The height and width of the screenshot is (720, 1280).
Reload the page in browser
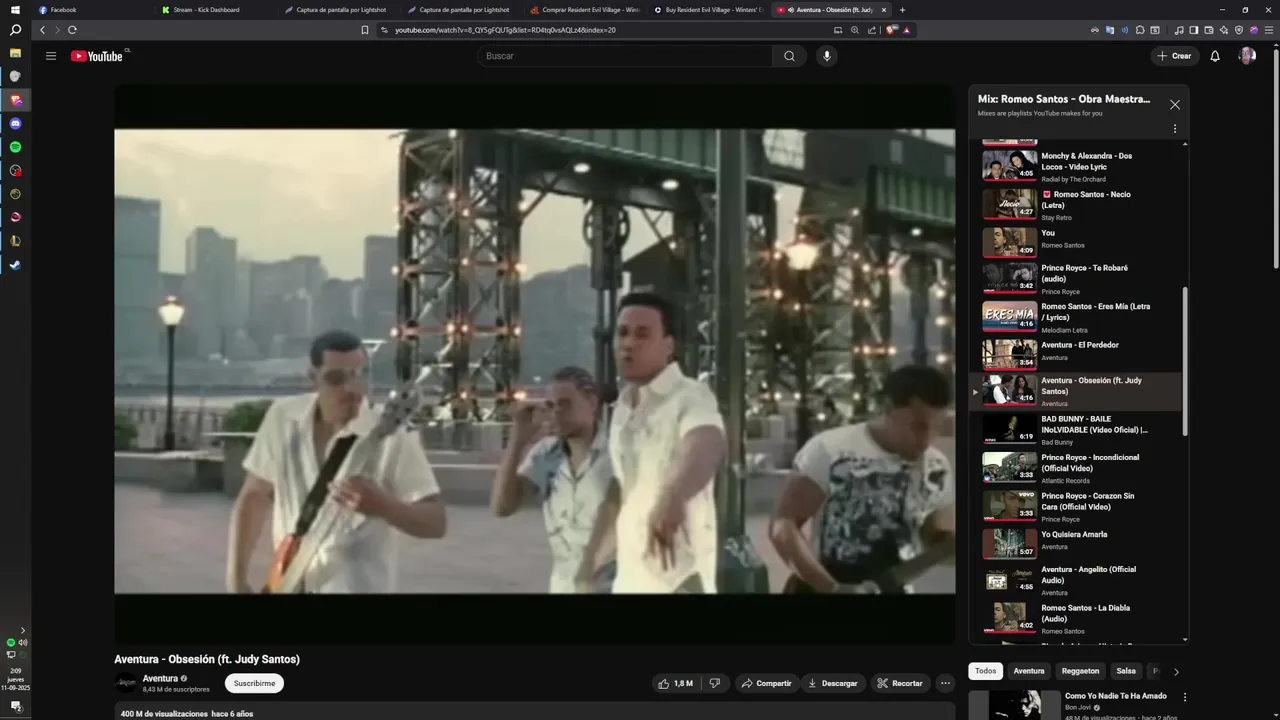point(72,30)
